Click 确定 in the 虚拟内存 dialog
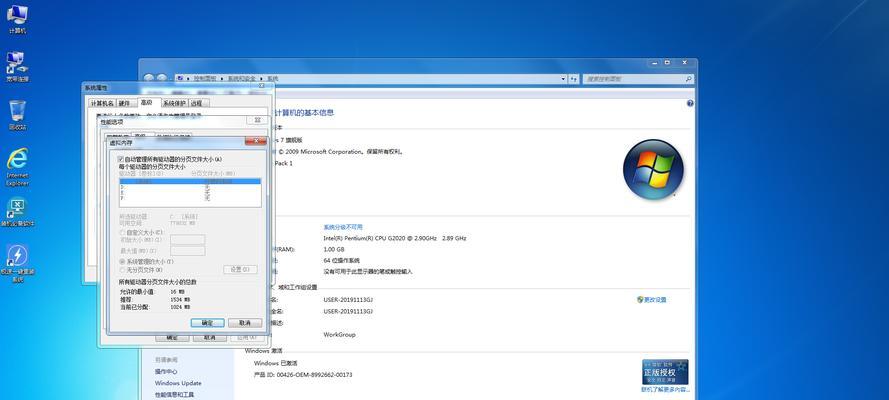 (x=208, y=322)
